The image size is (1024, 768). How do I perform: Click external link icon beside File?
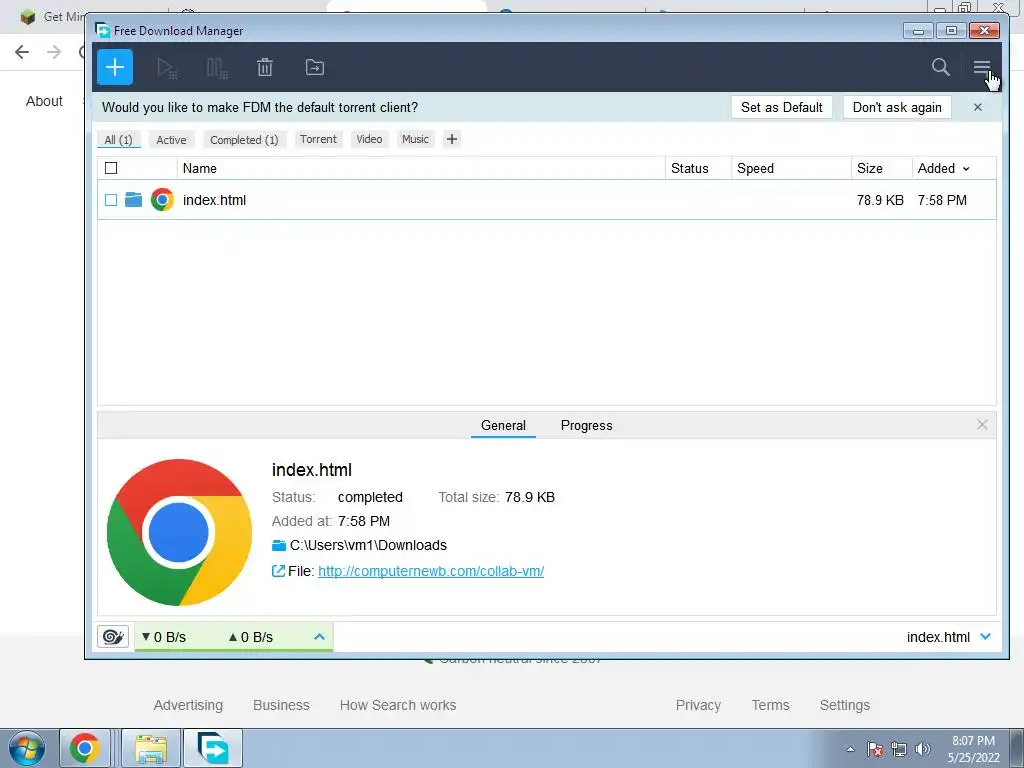(x=278, y=571)
